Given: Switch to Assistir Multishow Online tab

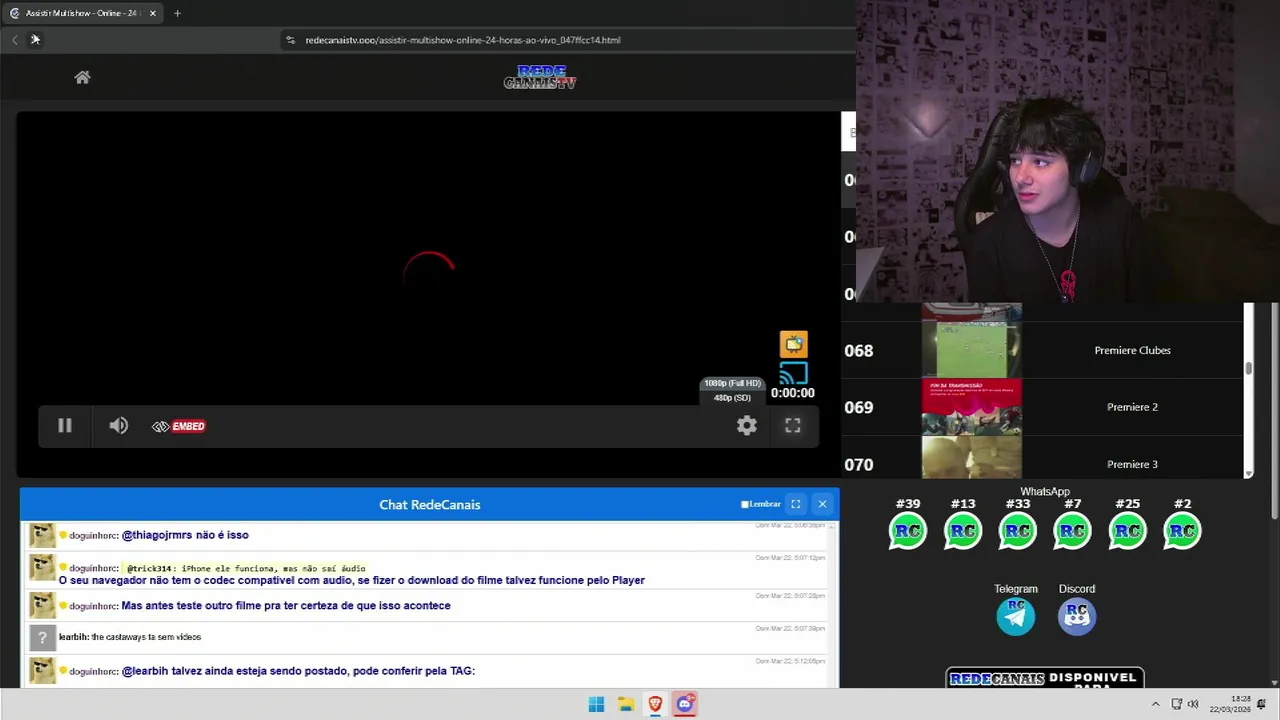Looking at the screenshot, I should pyautogui.click(x=82, y=13).
